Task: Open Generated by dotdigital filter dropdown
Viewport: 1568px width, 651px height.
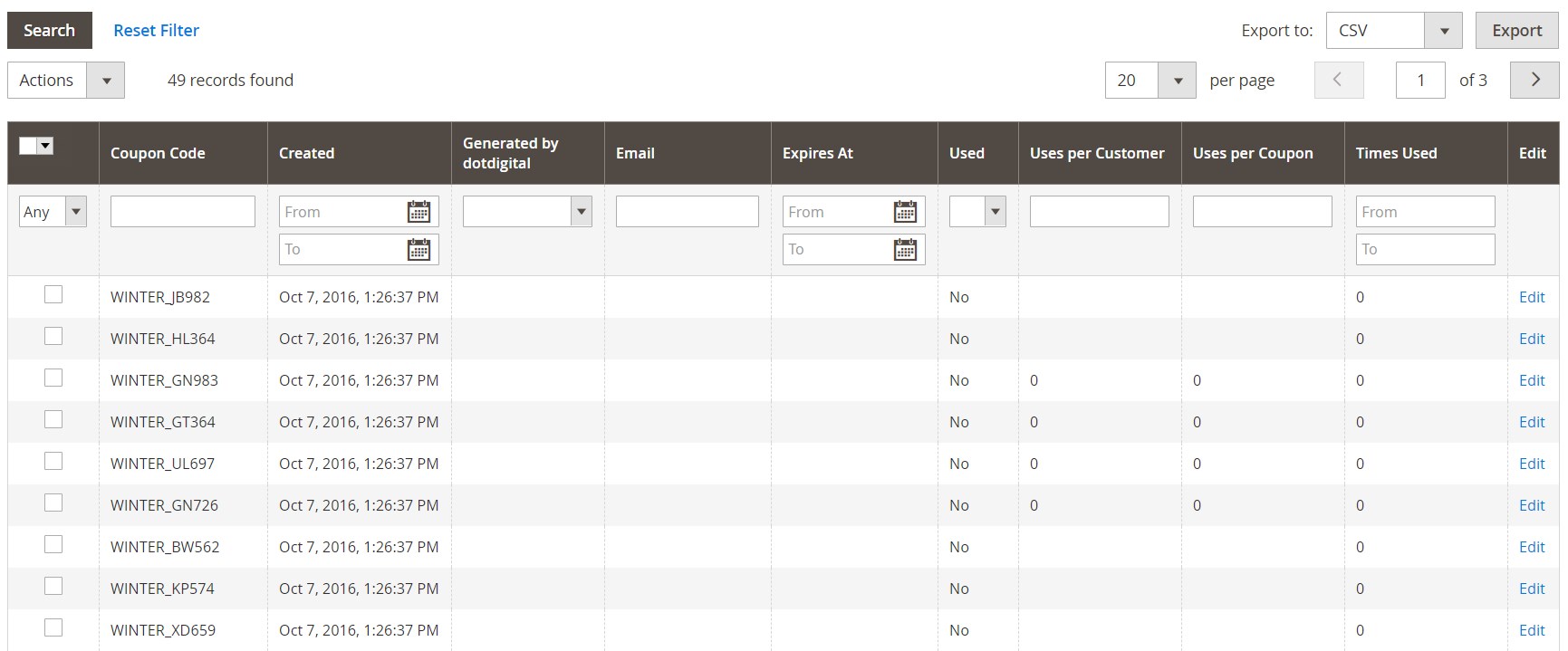Action: coord(527,212)
